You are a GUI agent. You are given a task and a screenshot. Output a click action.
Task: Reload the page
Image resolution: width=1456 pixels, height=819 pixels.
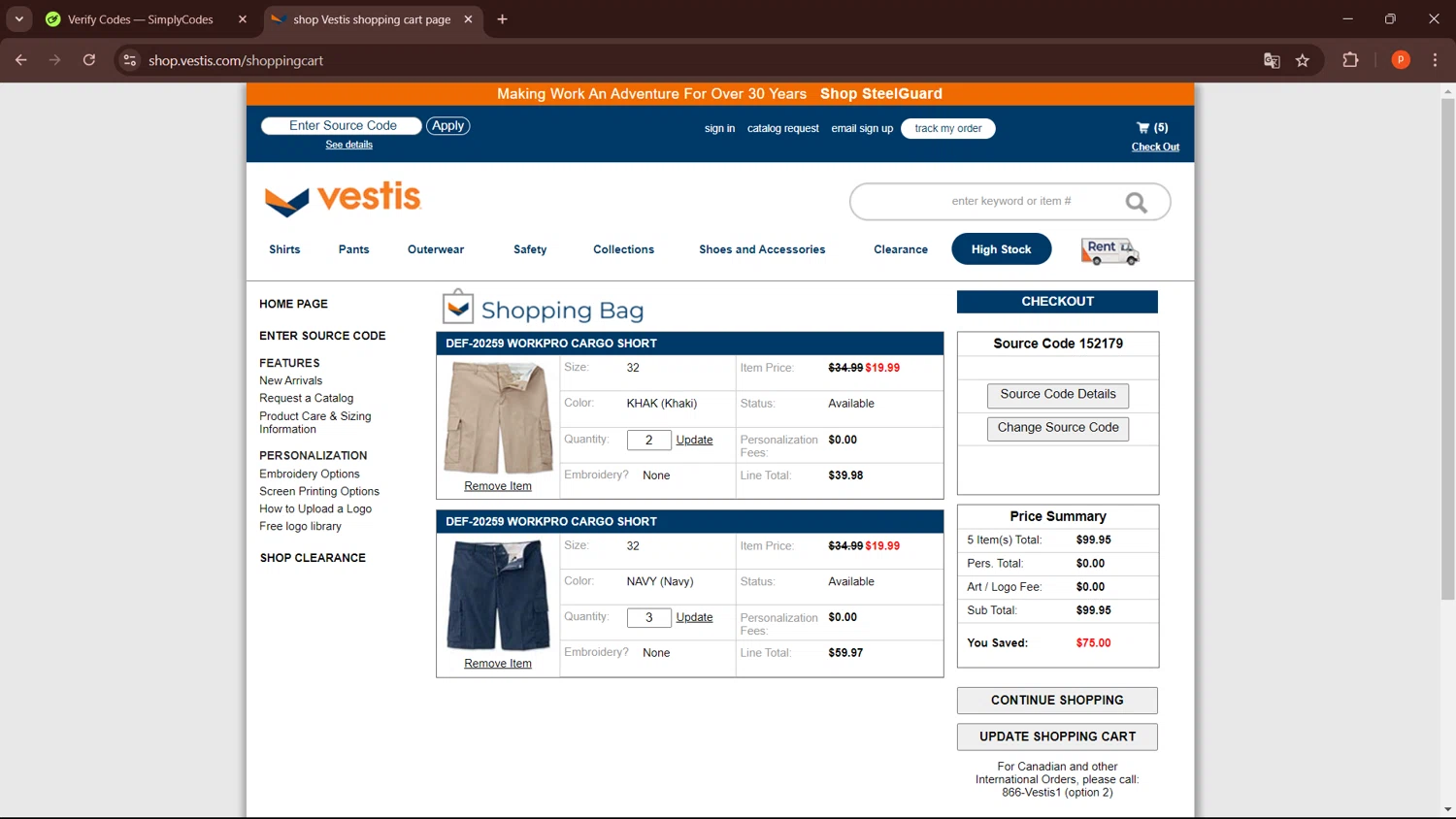click(89, 60)
